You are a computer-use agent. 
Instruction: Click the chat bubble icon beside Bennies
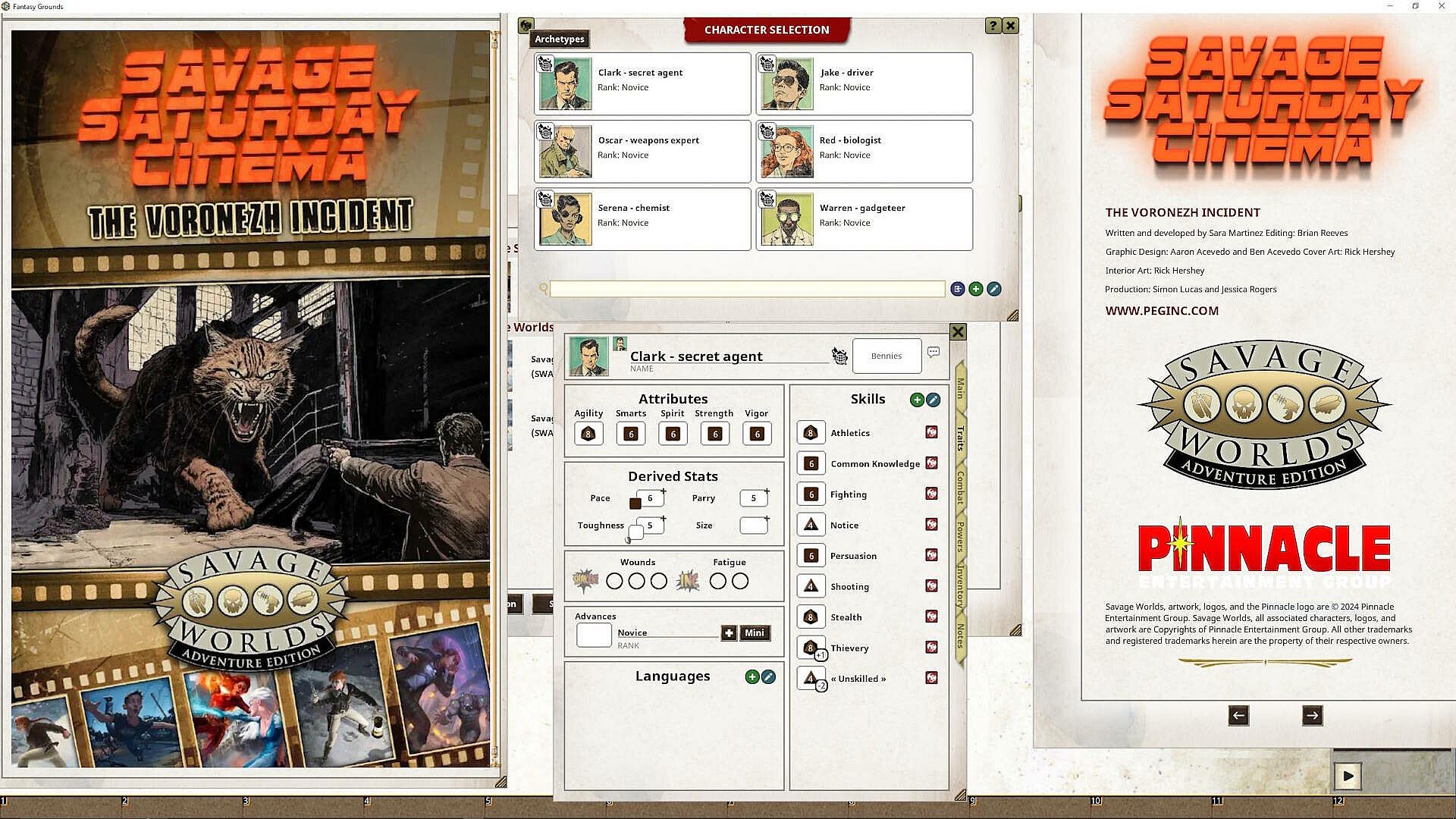click(x=934, y=353)
